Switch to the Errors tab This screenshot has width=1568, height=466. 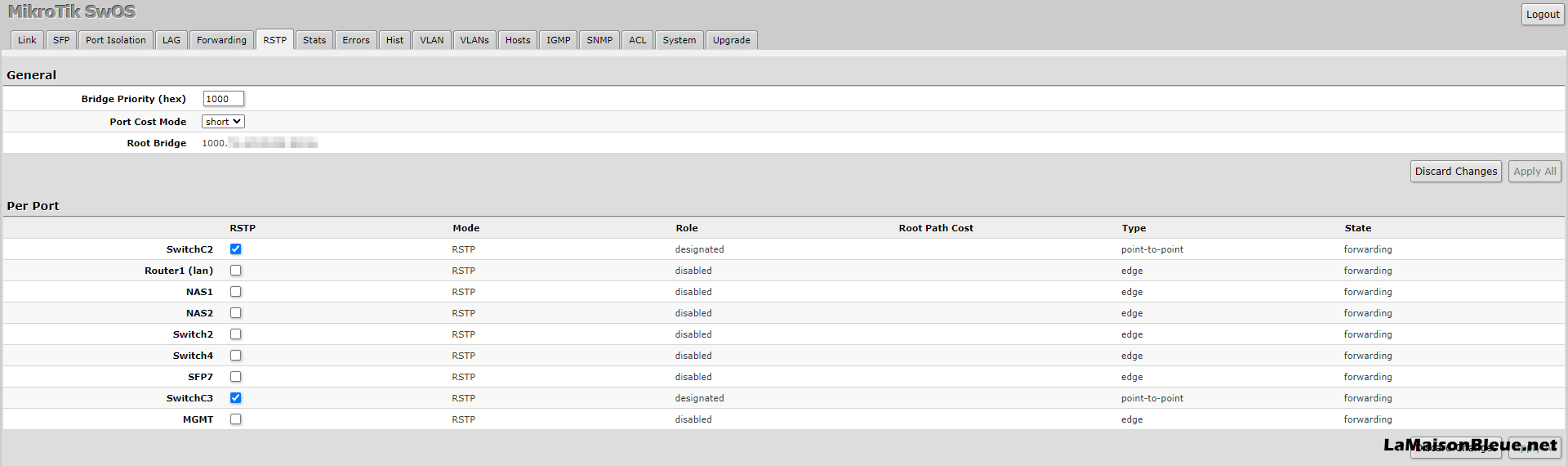(356, 40)
